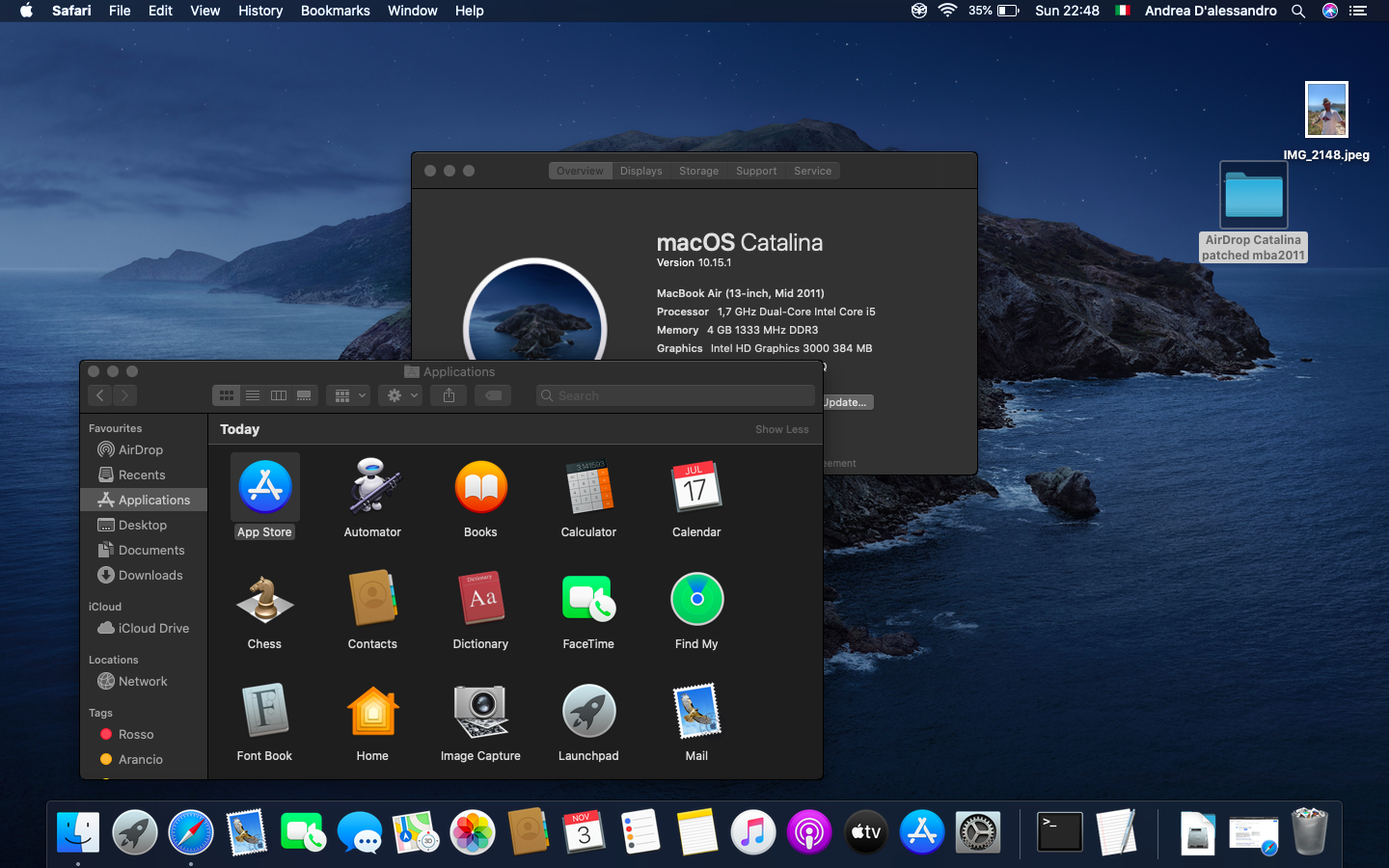The height and width of the screenshot is (868, 1389).
Task: Go back in Finder navigation
Action: point(99,395)
